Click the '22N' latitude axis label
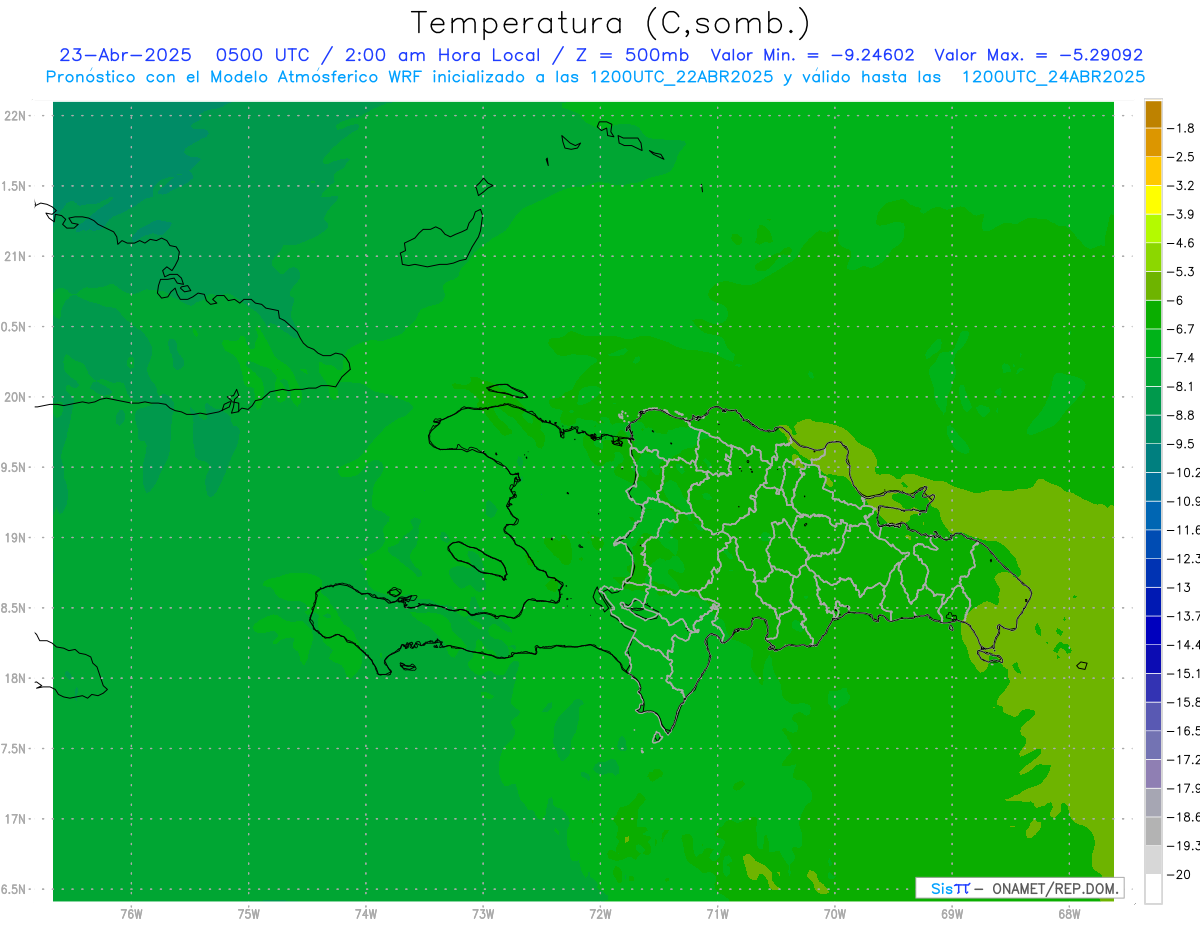1200x927 pixels. pos(15,115)
